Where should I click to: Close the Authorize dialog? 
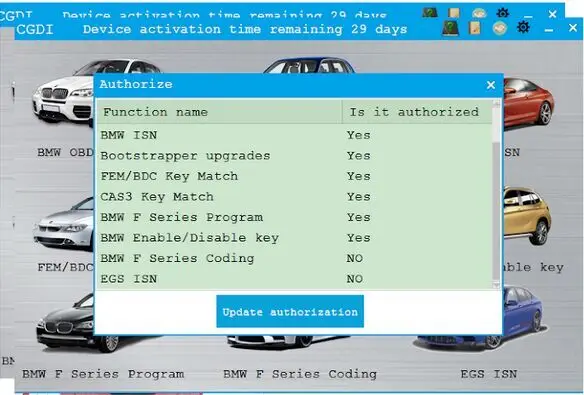click(x=491, y=85)
